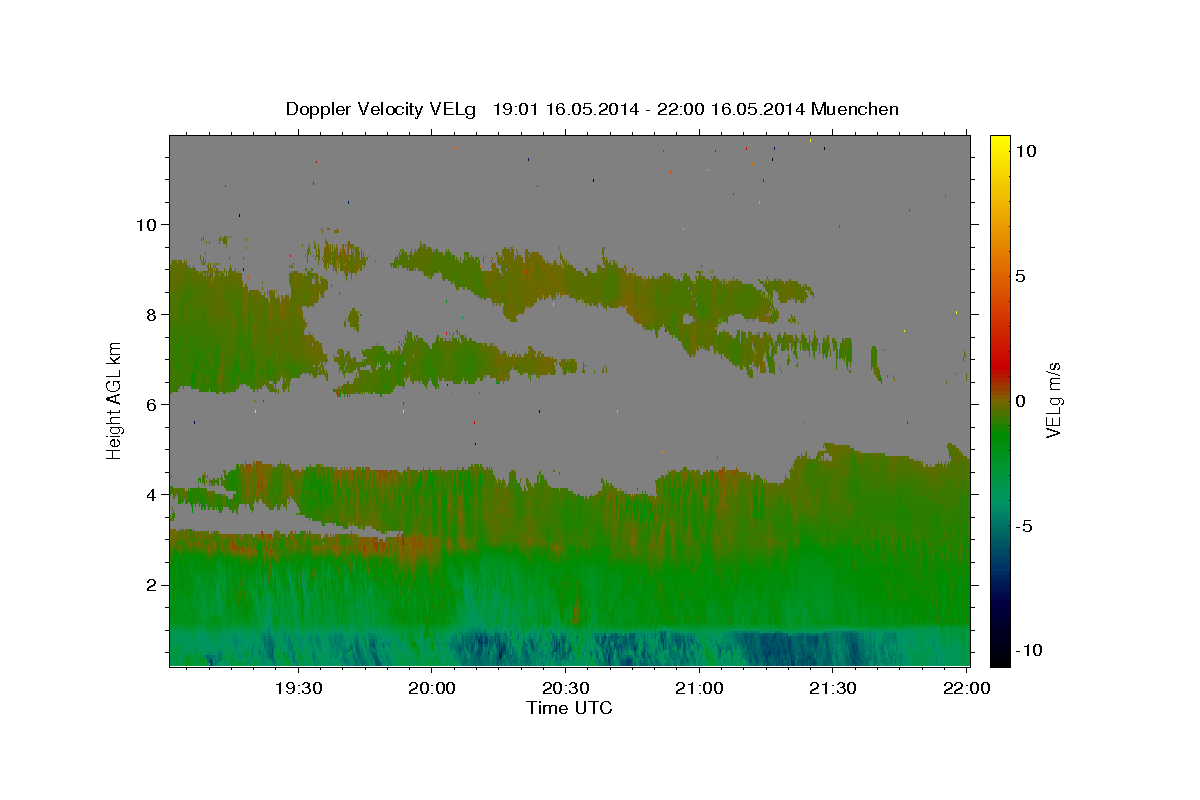Pick the yellow top of the colorbar
This screenshot has height=800, width=1200.
click(x=999, y=145)
